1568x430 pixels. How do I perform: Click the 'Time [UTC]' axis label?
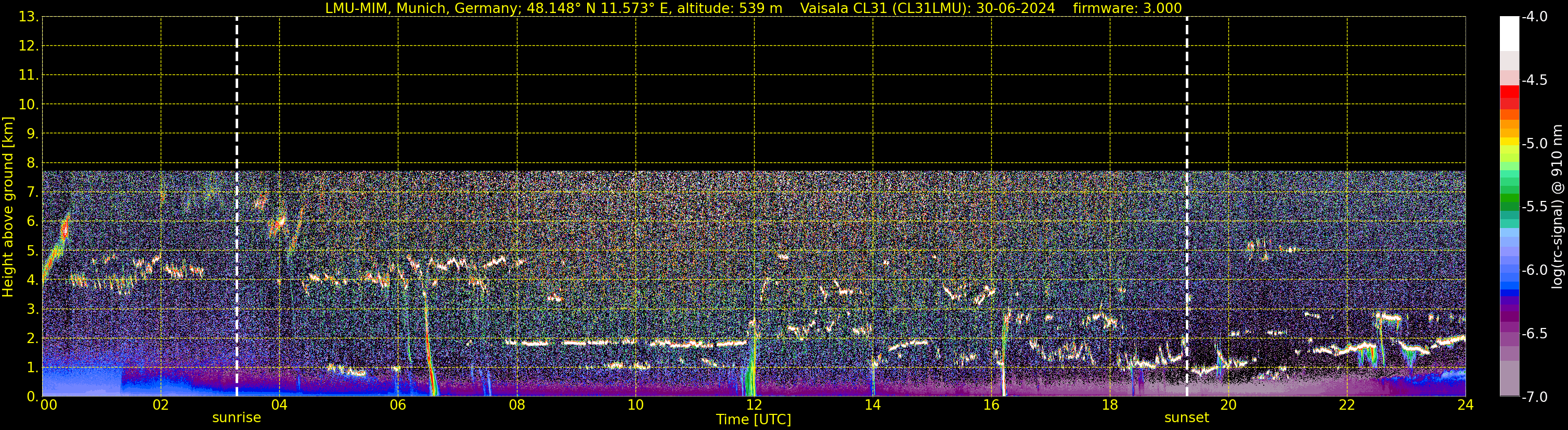[x=754, y=420]
